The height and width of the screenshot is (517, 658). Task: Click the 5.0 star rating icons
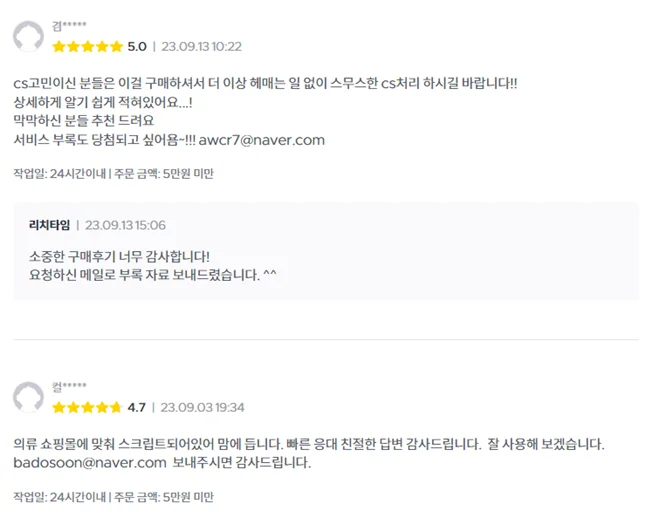click(87, 46)
